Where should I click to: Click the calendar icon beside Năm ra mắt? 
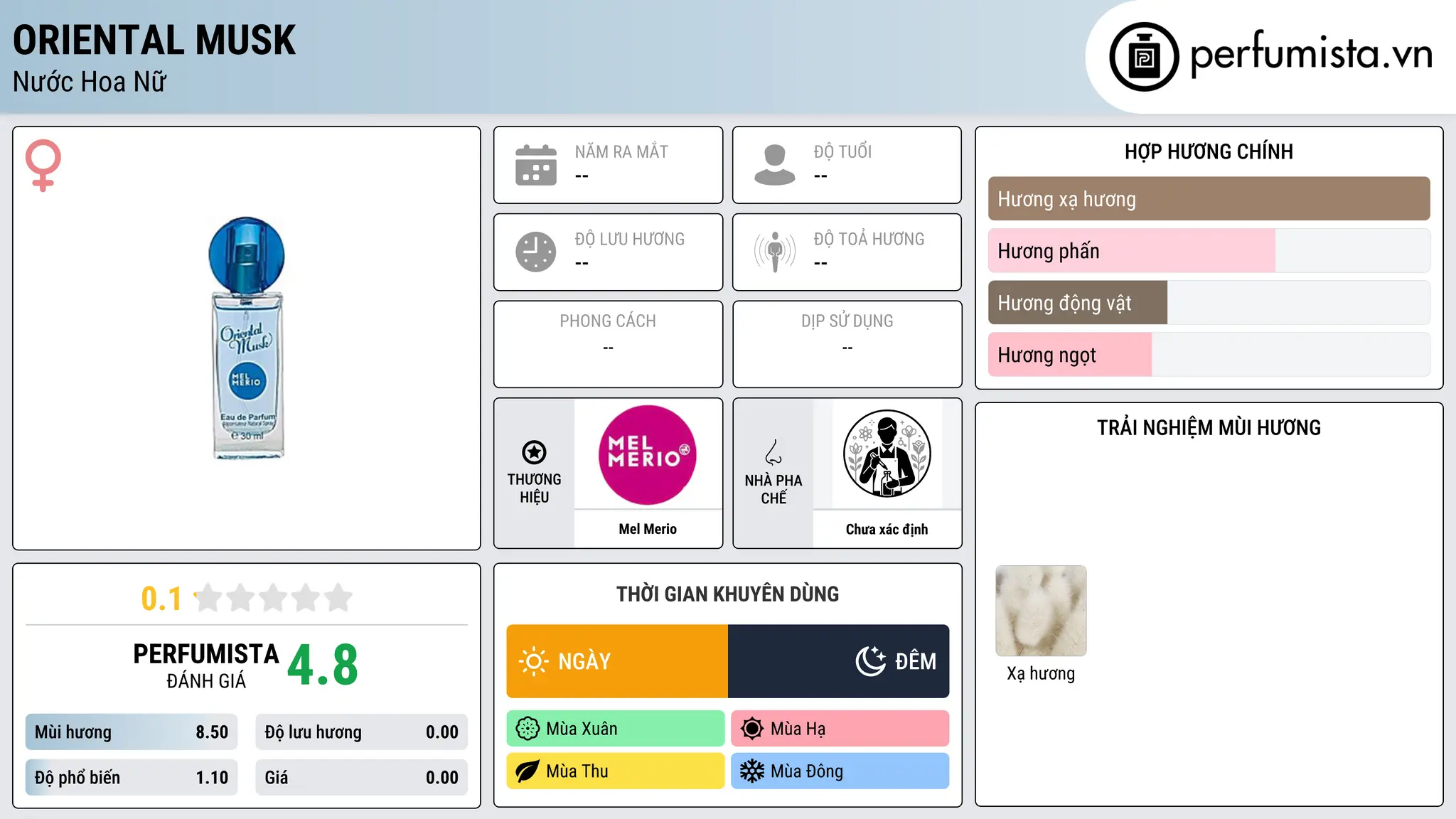[x=536, y=165]
